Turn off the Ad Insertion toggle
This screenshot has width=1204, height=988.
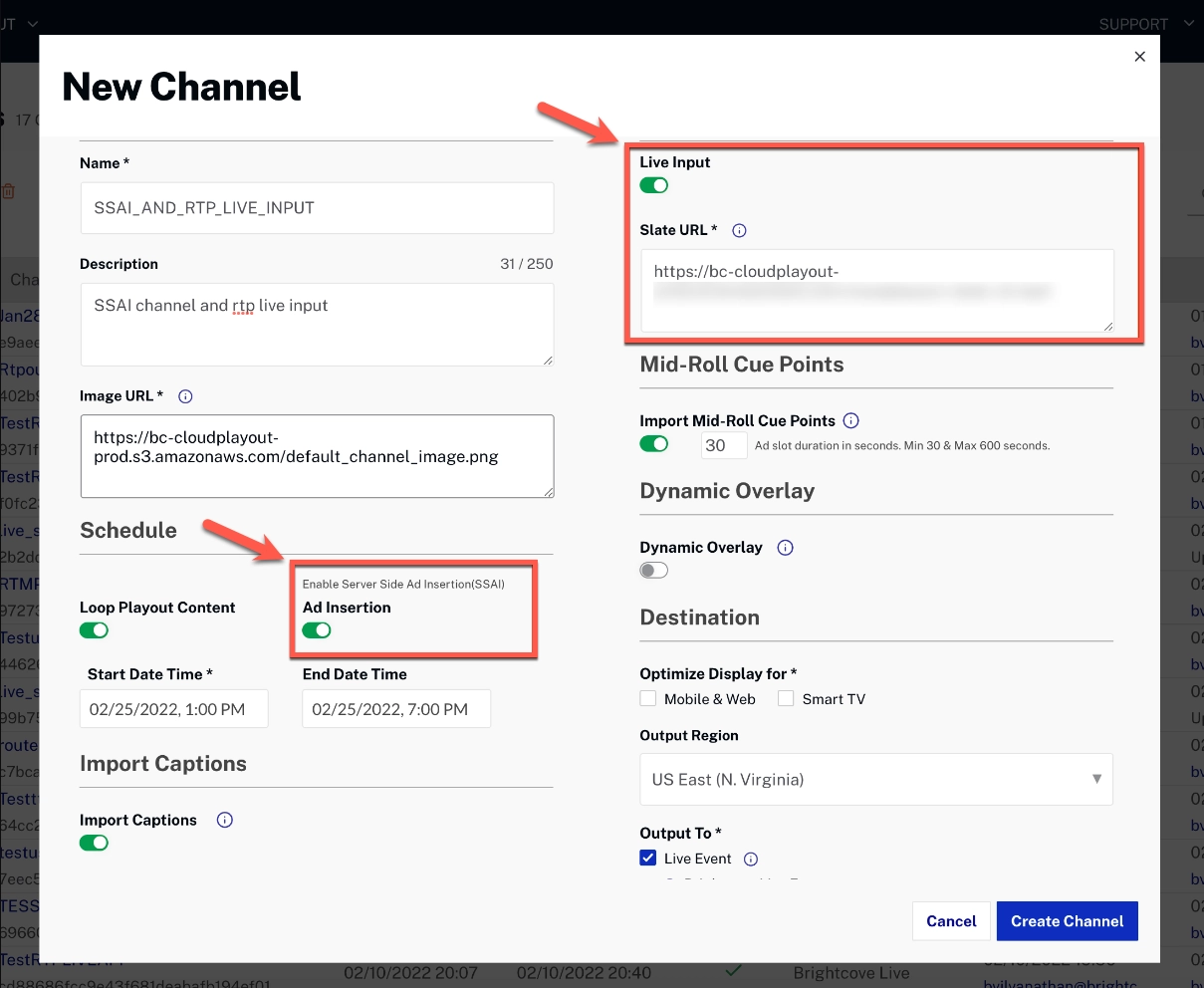click(x=317, y=630)
